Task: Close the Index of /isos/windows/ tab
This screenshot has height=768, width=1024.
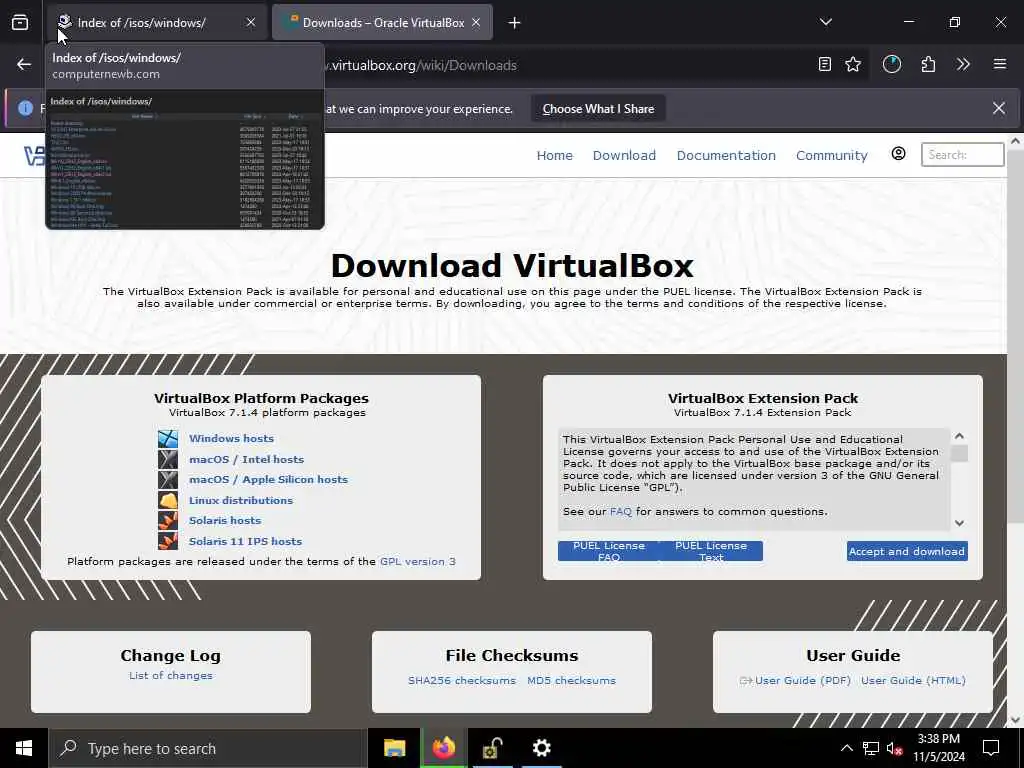Action: [251, 22]
